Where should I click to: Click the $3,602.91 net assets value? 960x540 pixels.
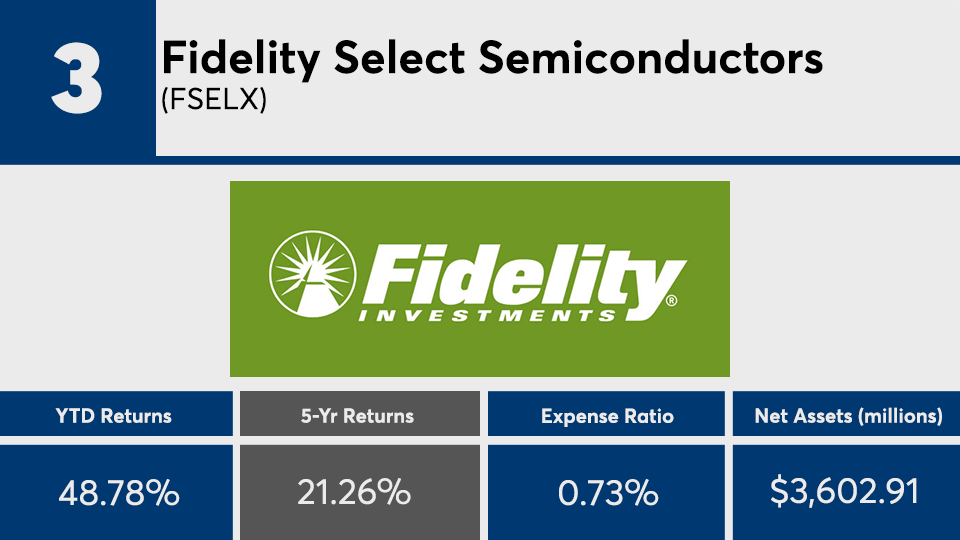(x=846, y=492)
